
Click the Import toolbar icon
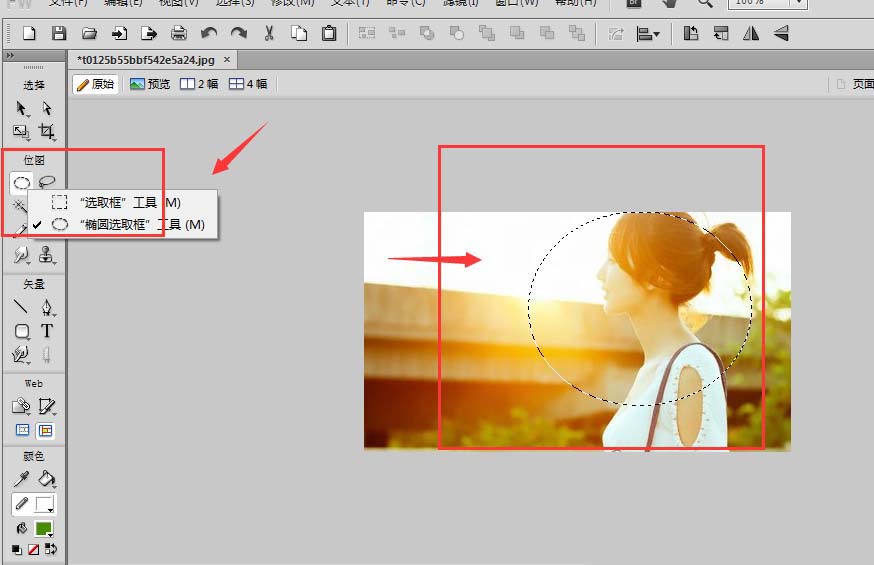(119, 33)
